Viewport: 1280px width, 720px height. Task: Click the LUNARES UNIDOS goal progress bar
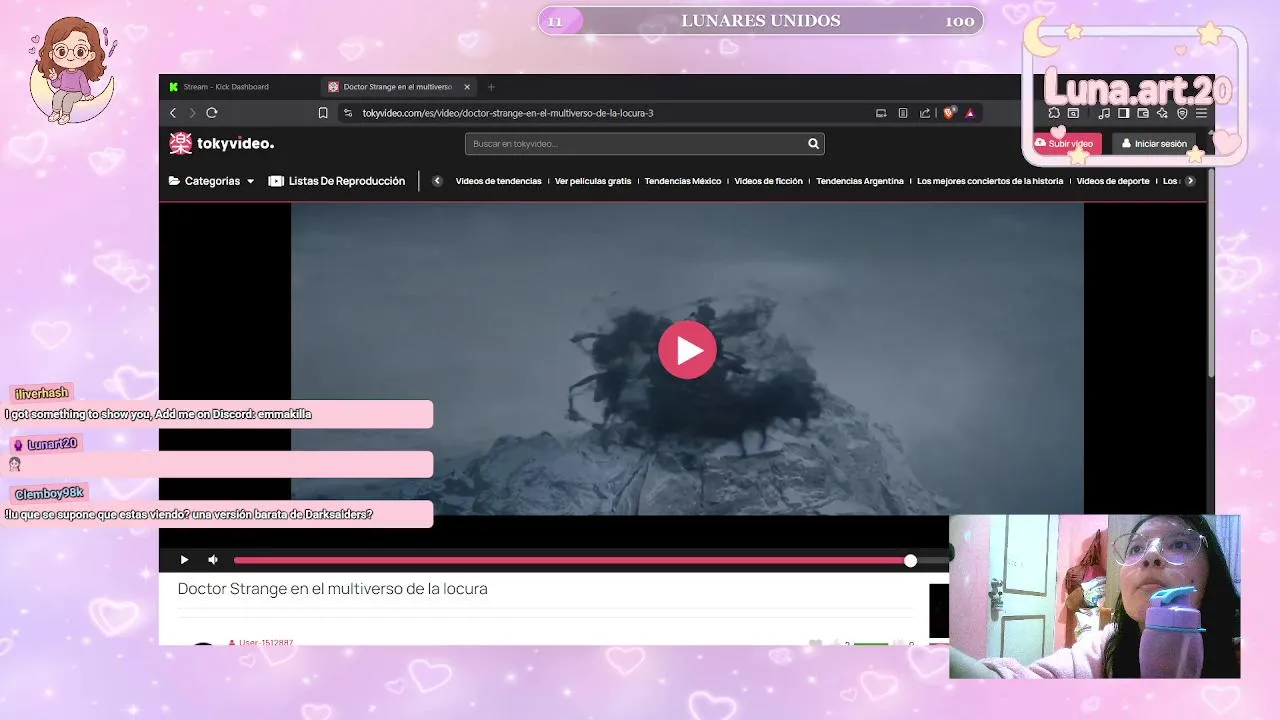point(761,21)
